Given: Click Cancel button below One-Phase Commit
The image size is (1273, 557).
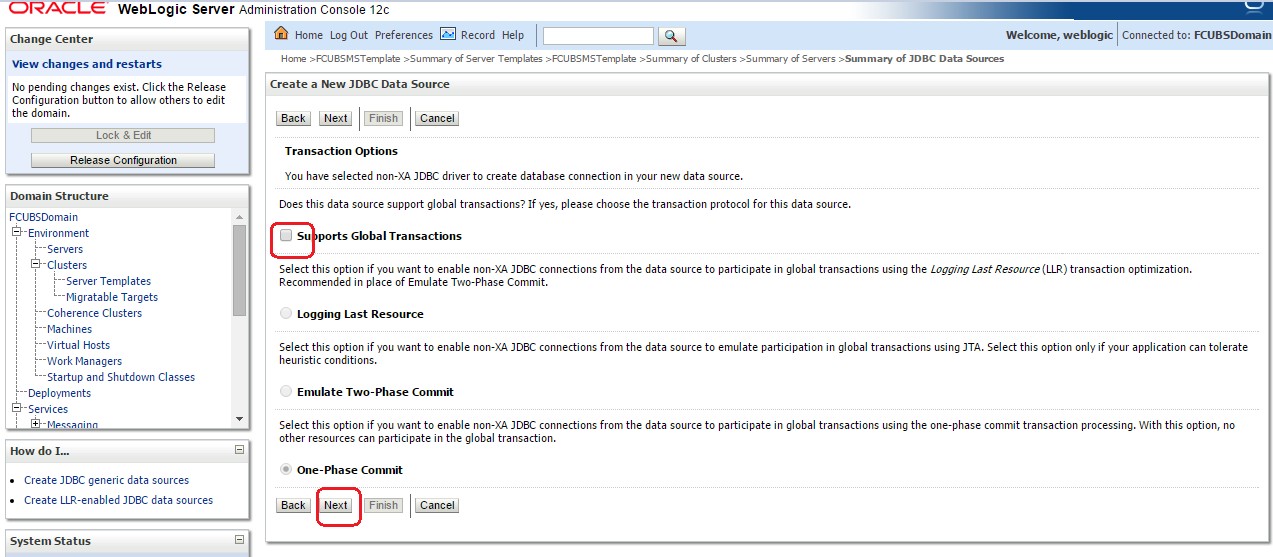Looking at the screenshot, I should 437,505.
